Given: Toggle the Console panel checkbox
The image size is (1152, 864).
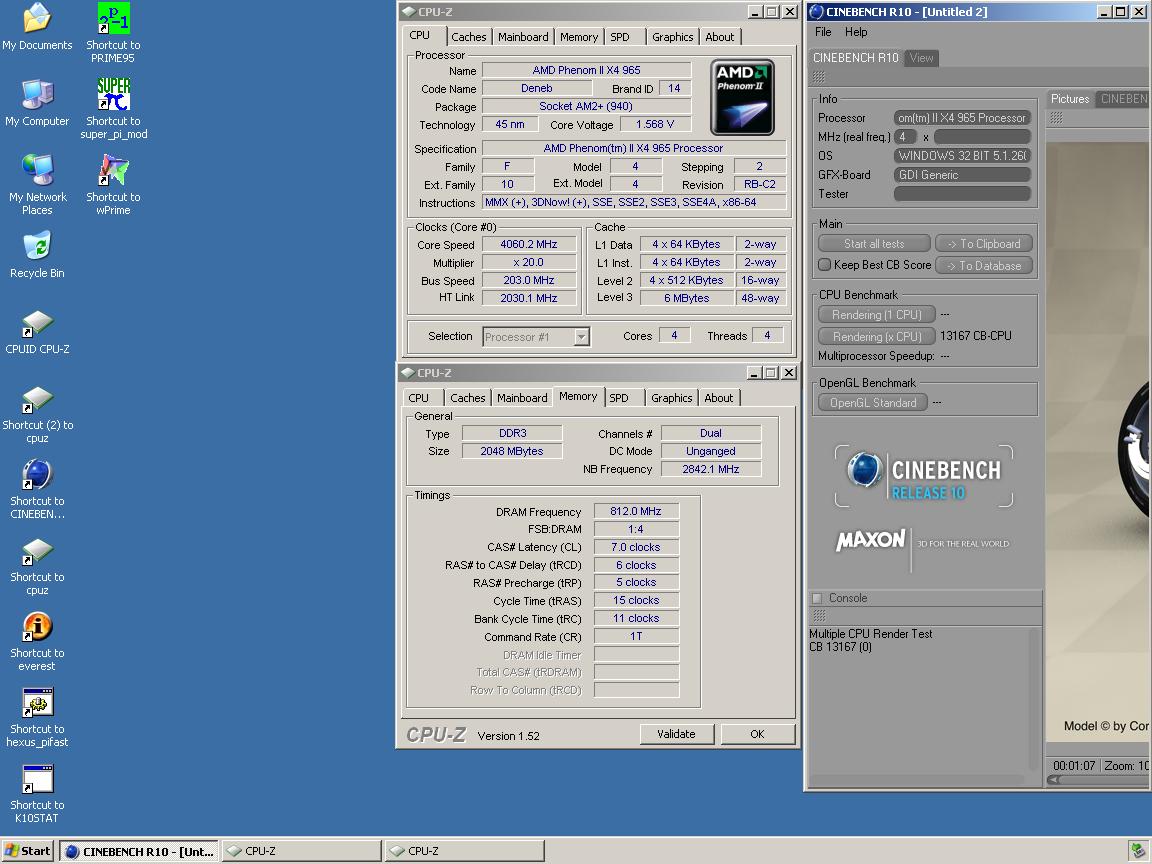Looking at the screenshot, I should (817, 598).
